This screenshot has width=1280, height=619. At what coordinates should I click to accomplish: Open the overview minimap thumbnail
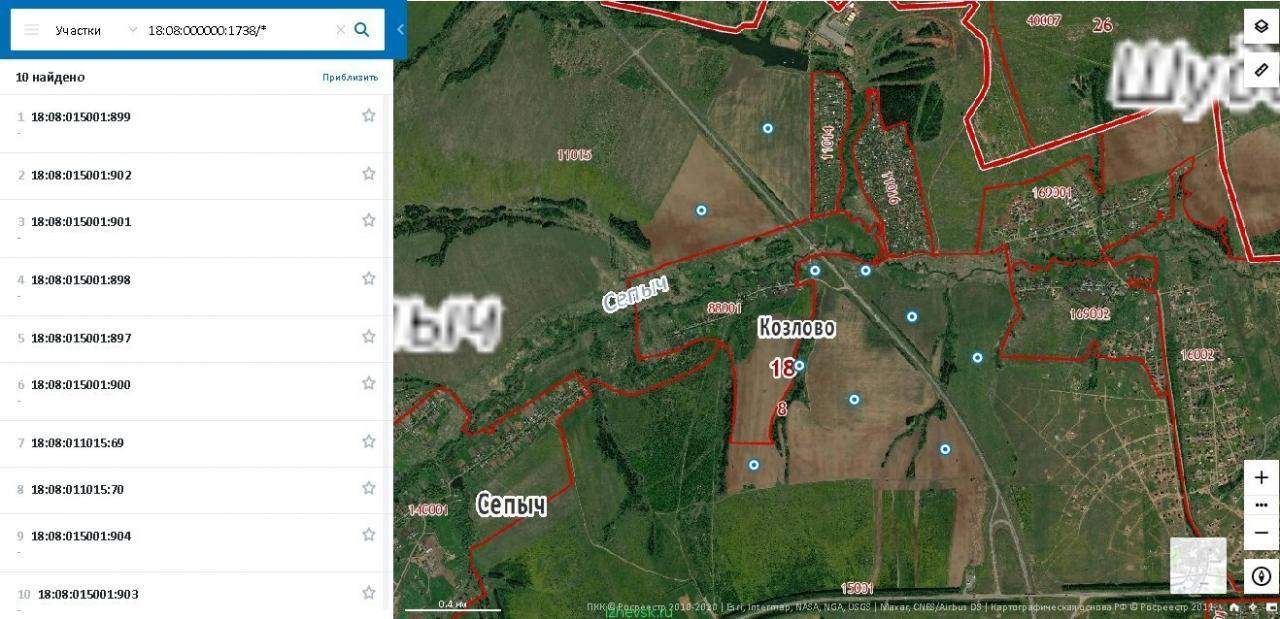(x=1198, y=566)
